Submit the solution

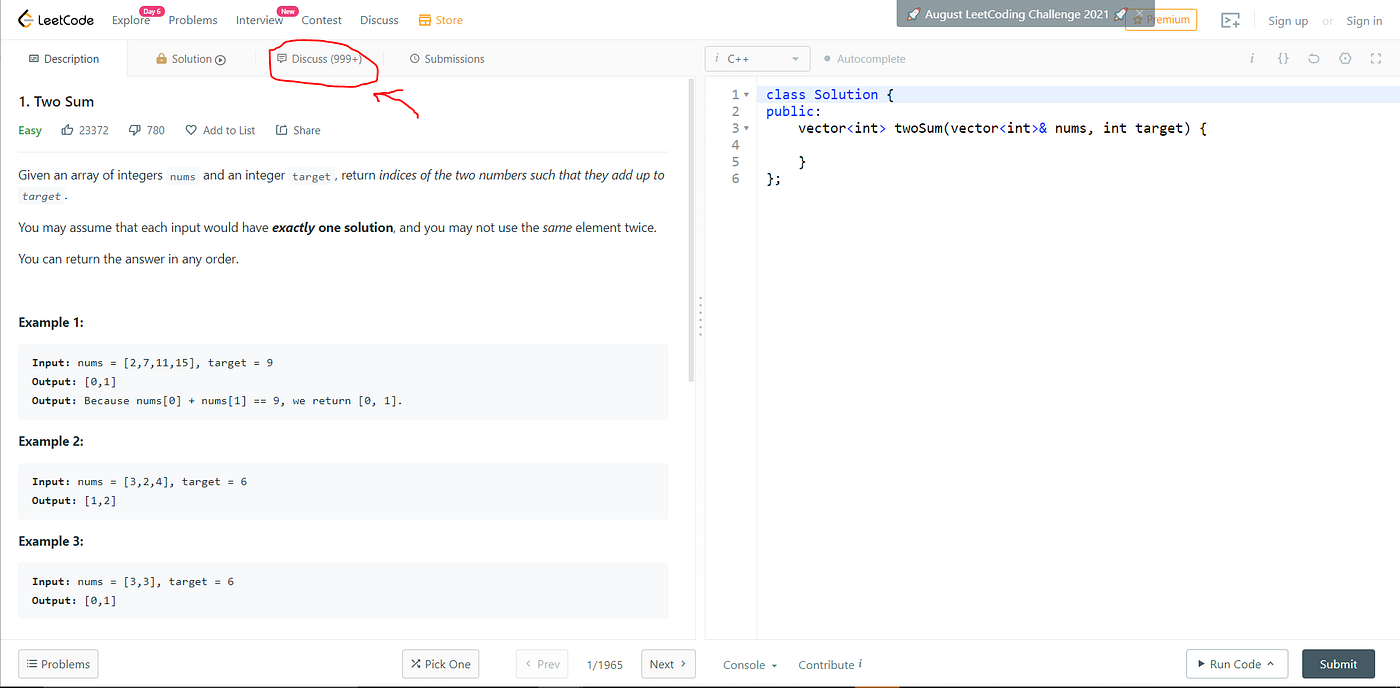click(x=1338, y=663)
